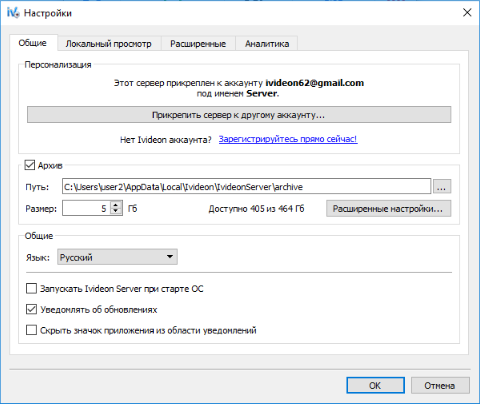The height and width of the screenshot is (404, 480).
Task: Decrease archive size with down spinner arrow
Action: 116,212
